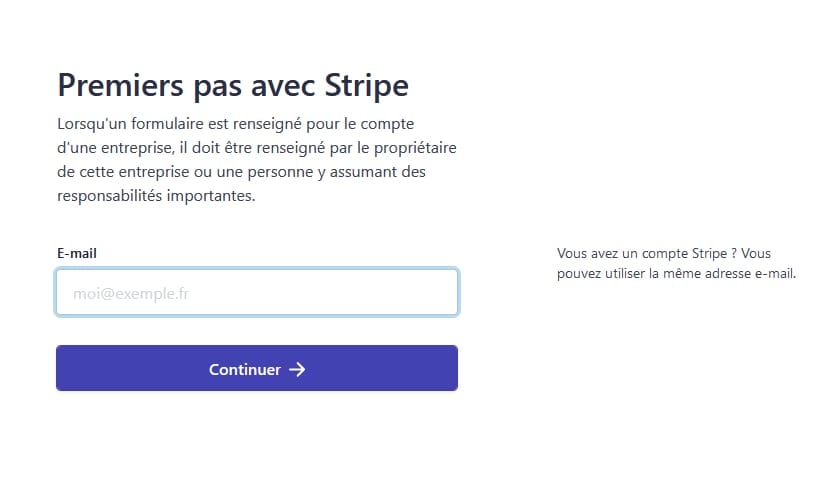Click the "pouvez utiliser la même adresse" line
838x488 pixels.
676,274
